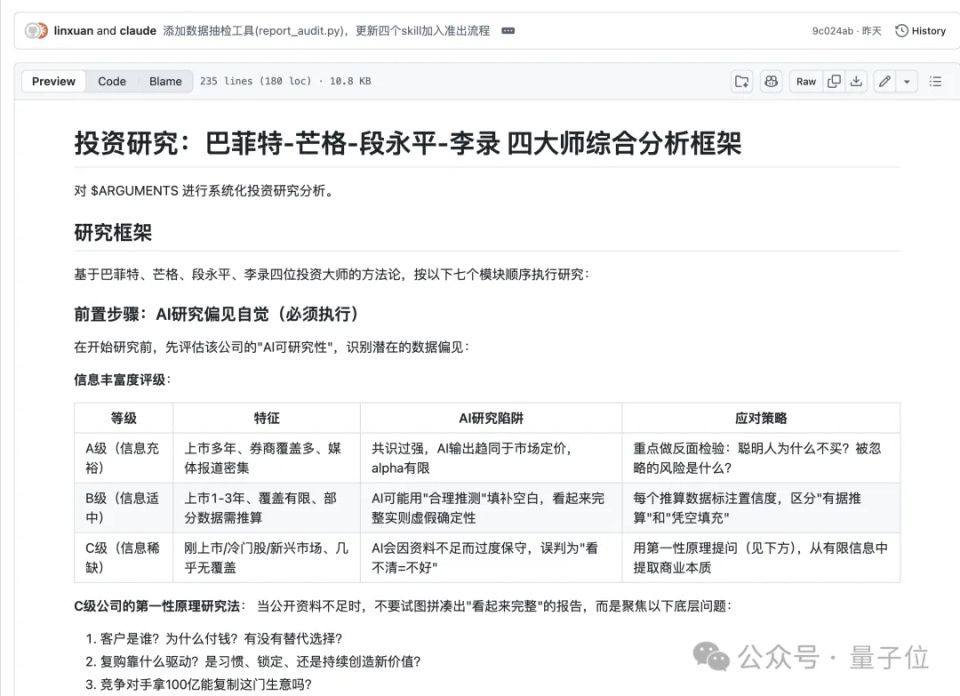Select the Preview tab
The width and height of the screenshot is (960, 696).
[x=53, y=81]
